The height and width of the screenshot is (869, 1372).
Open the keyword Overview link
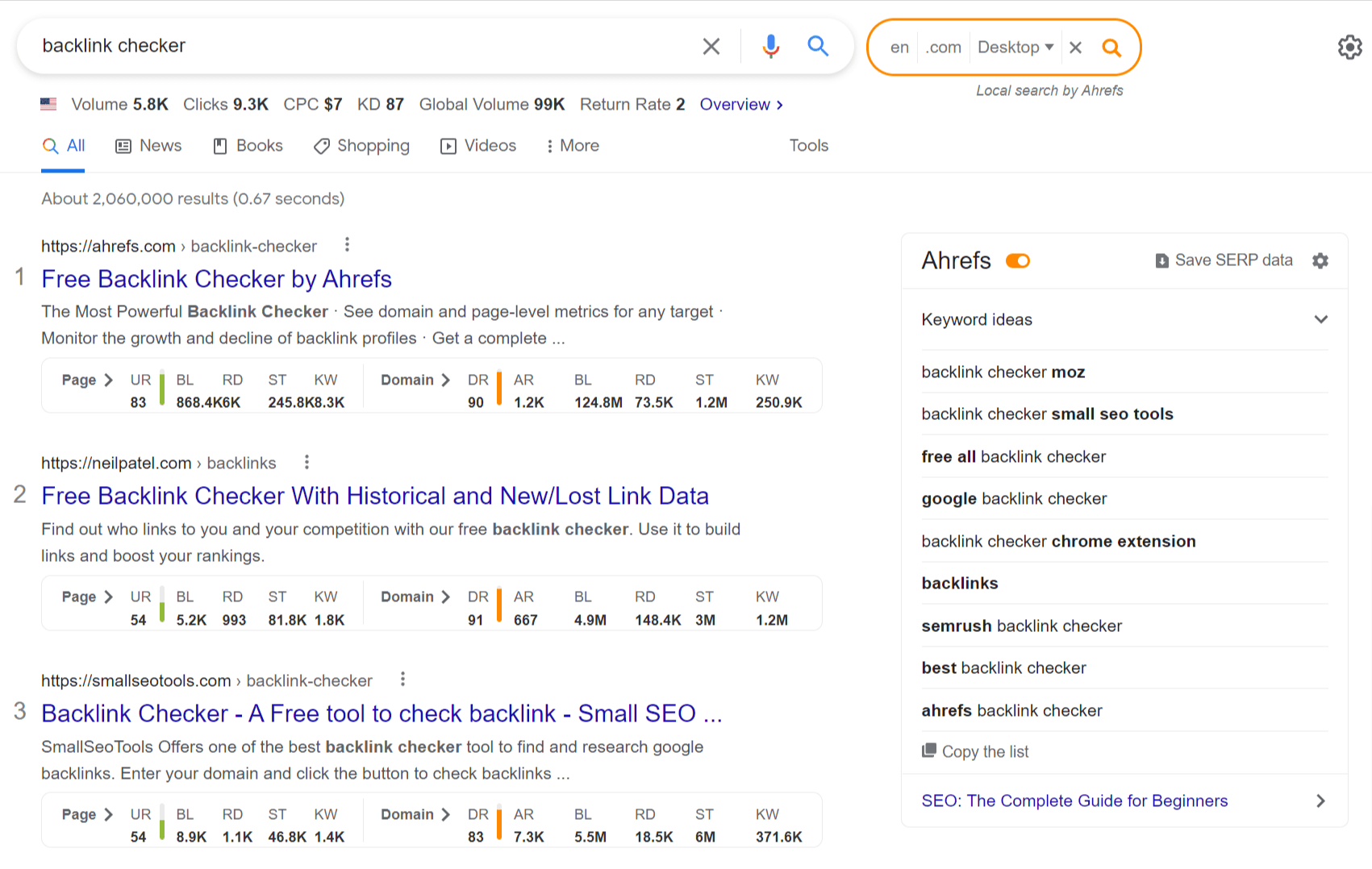coord(736,104)
